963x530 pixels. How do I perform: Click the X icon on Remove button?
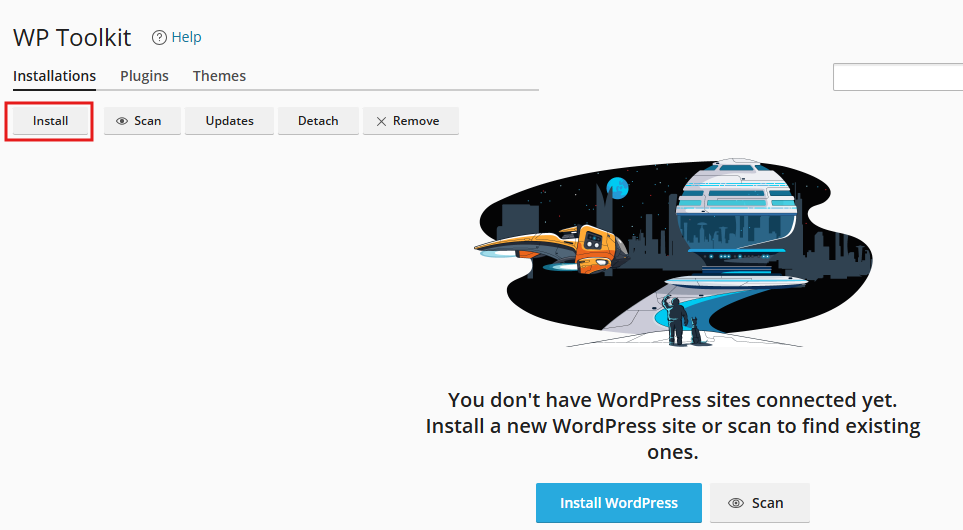(x=381, y=121)
